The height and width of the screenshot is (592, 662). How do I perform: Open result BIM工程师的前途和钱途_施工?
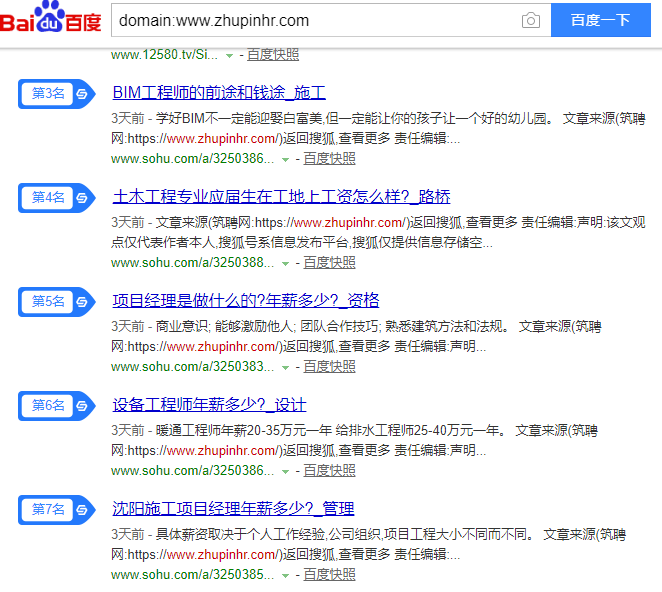[x=219, y=92]
